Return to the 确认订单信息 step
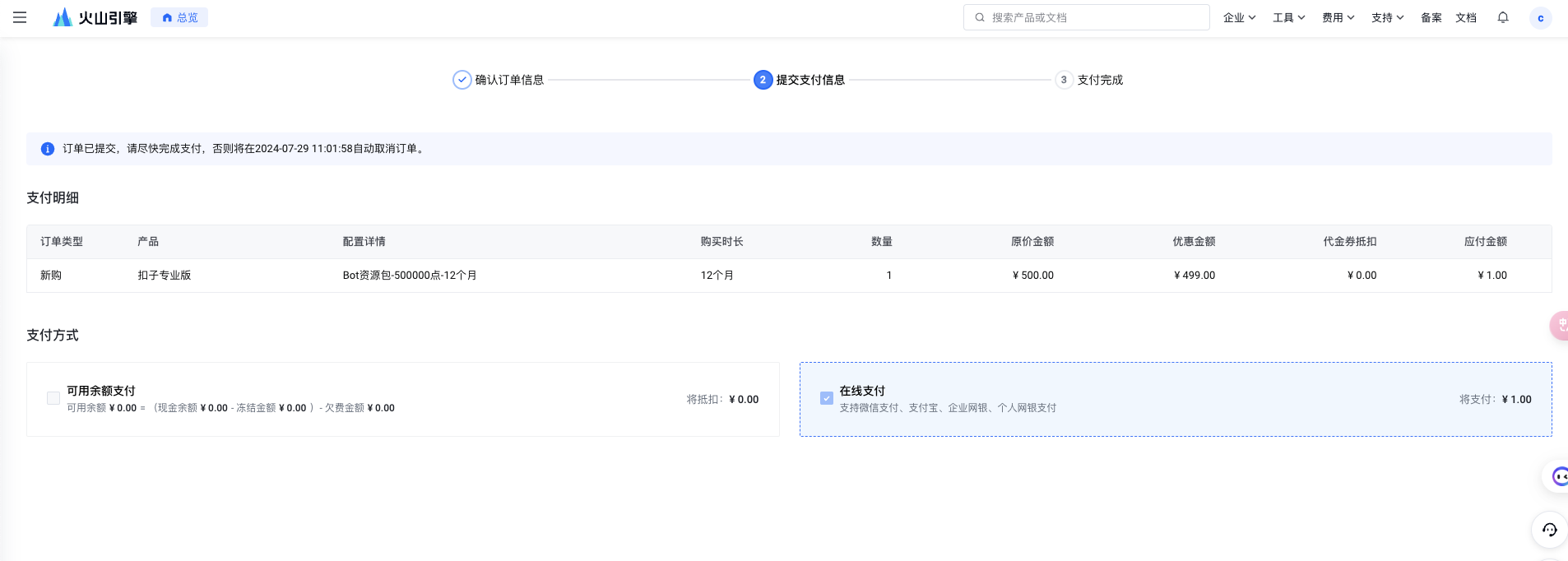 499,80
